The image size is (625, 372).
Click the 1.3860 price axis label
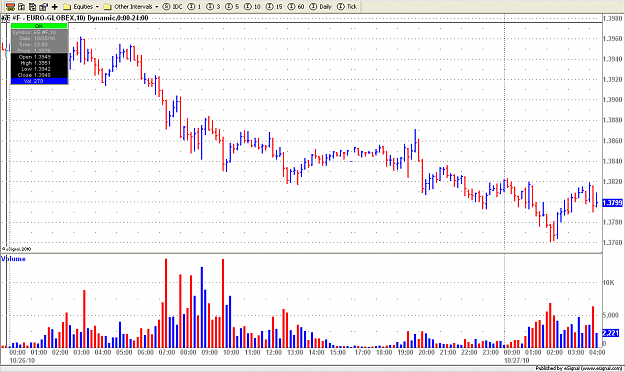[613, 141]
